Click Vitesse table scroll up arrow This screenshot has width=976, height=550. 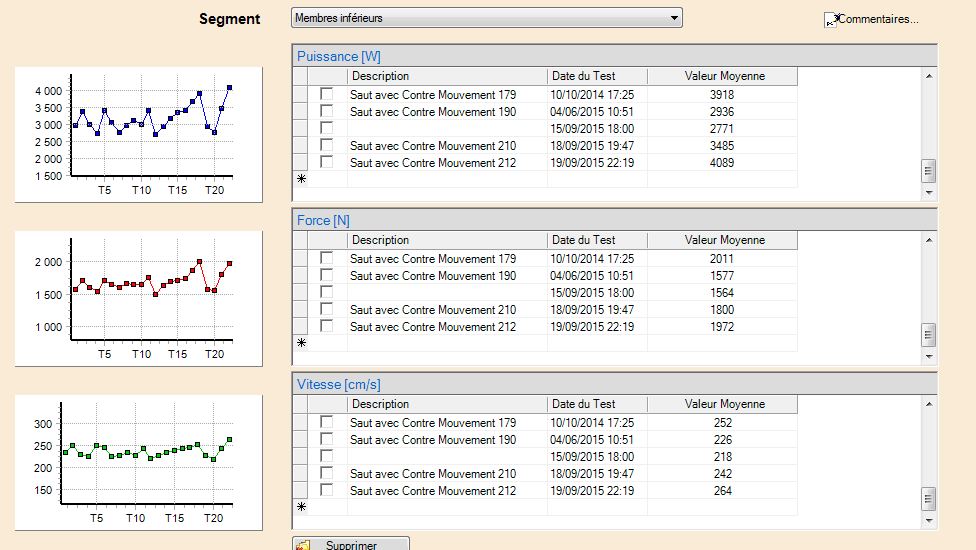(x=929, y=404)
